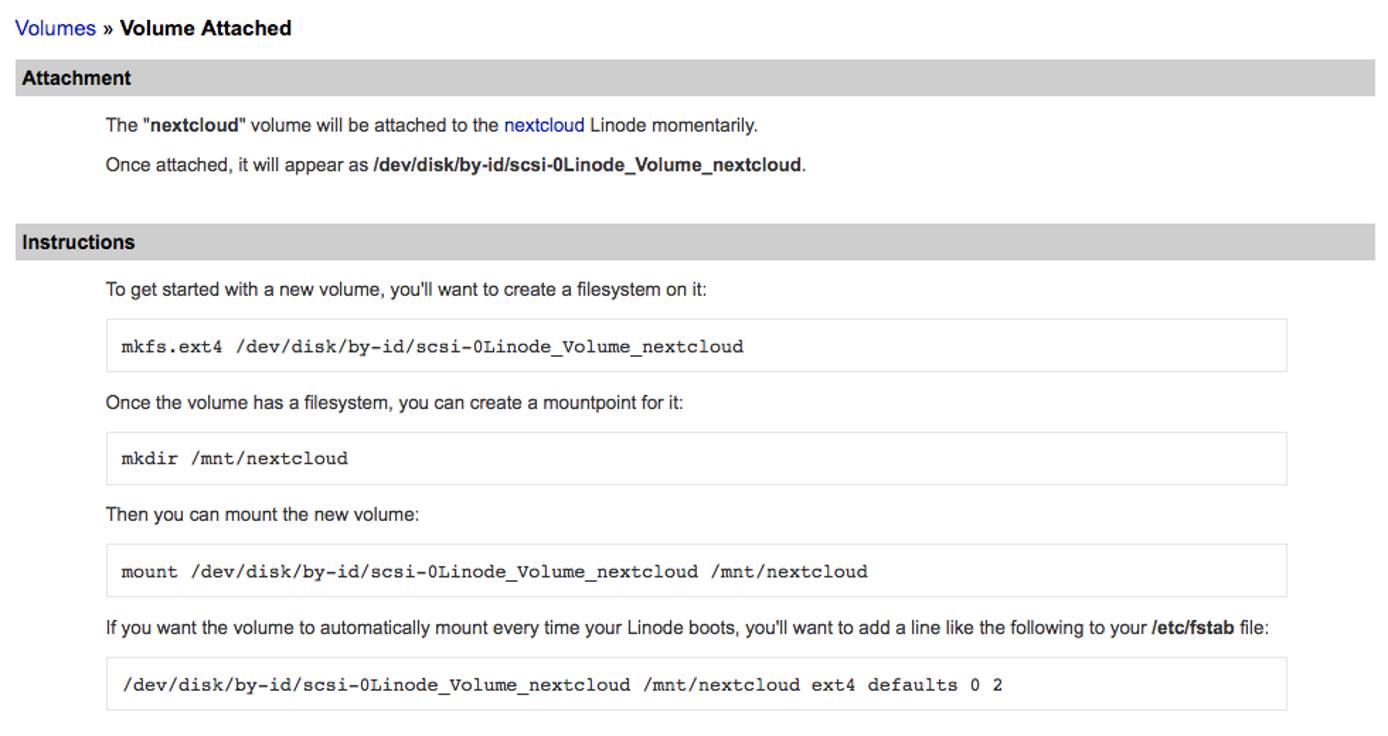Select the Attachment section header bar
Viewport: 1388px width, 736px height.
[x=694, y=78]
